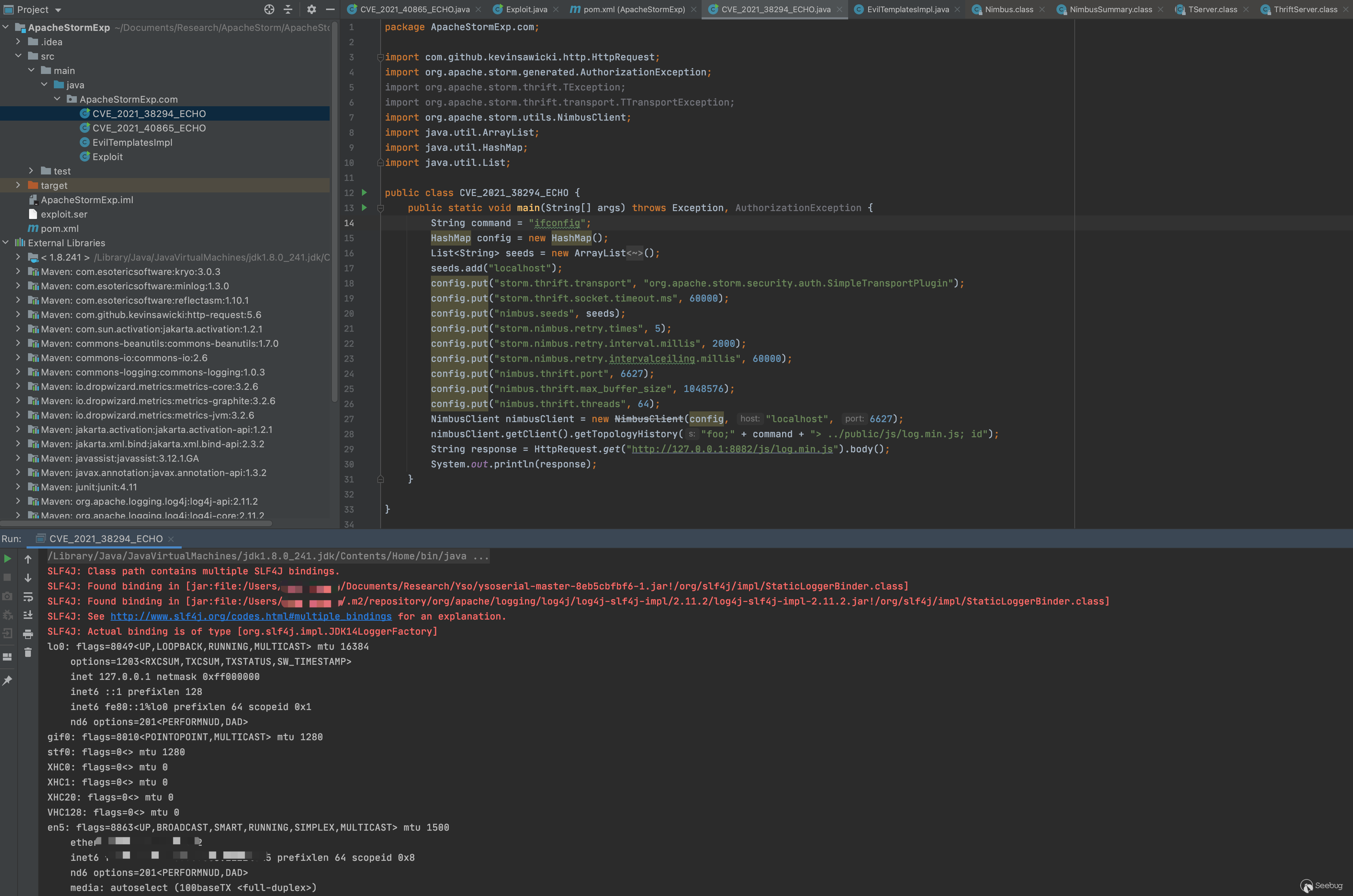1353x896 pixels.
Task: Clear console with trash icon
Action: (27, 653)
